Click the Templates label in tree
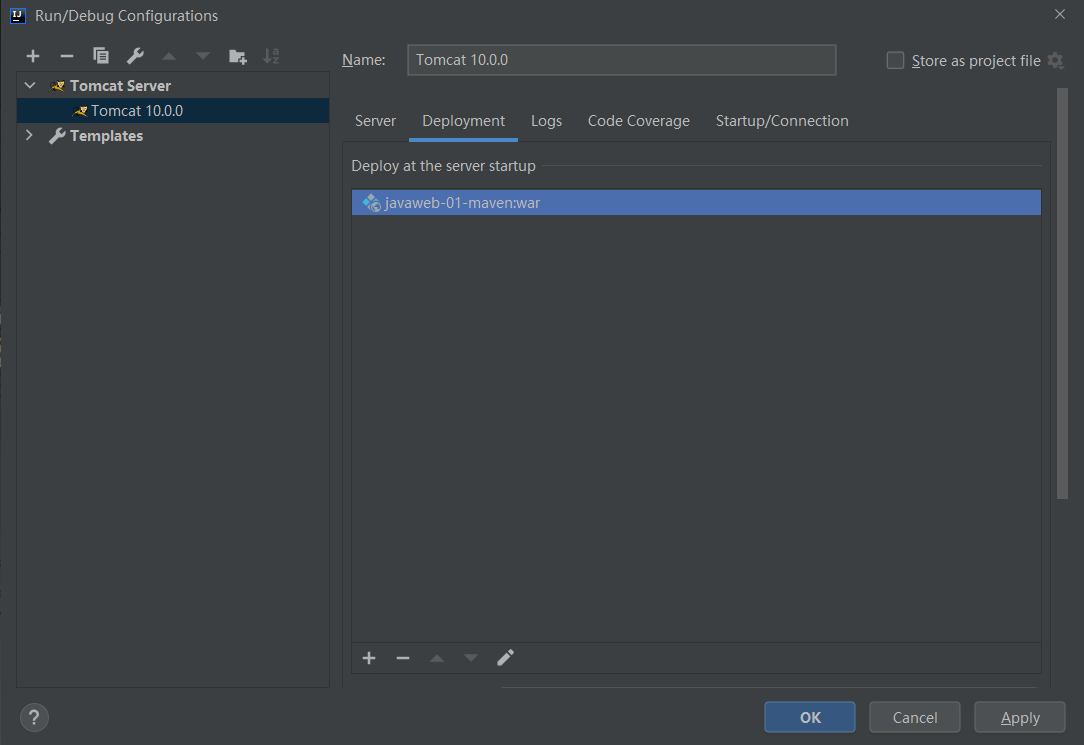 (x=106, y=136)
